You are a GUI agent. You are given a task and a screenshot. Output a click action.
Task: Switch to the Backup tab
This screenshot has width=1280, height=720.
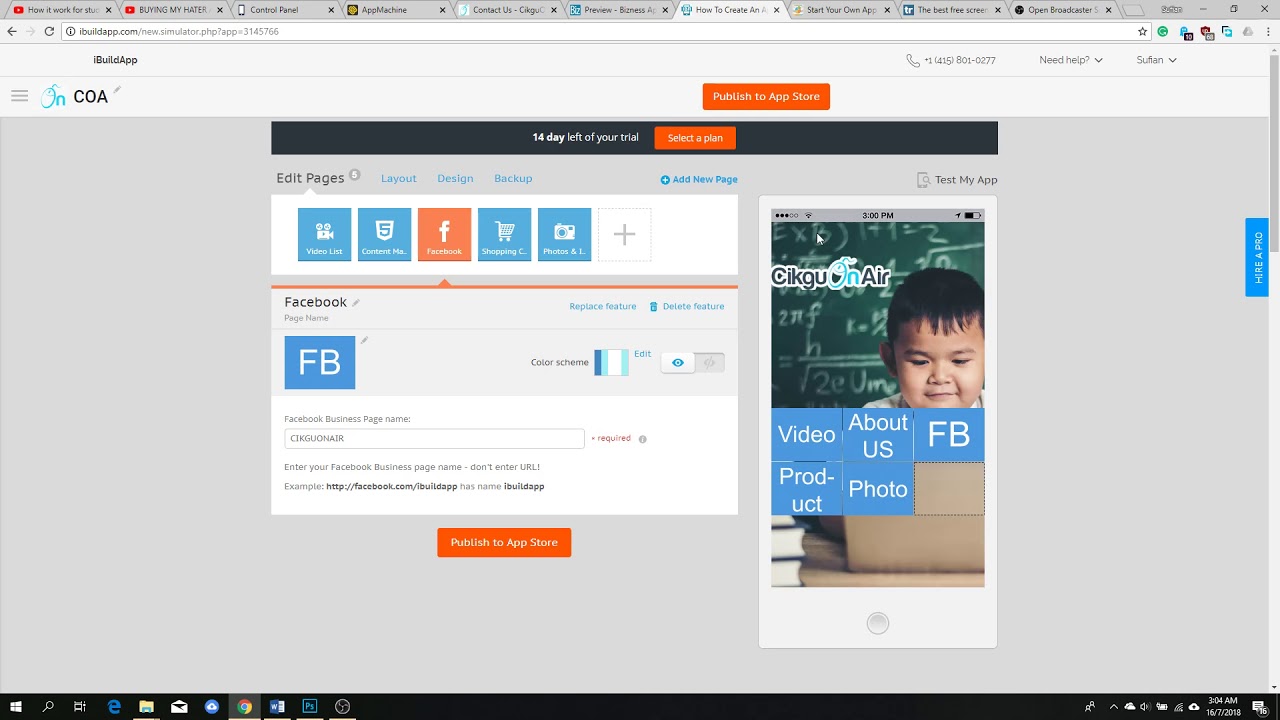513,178
